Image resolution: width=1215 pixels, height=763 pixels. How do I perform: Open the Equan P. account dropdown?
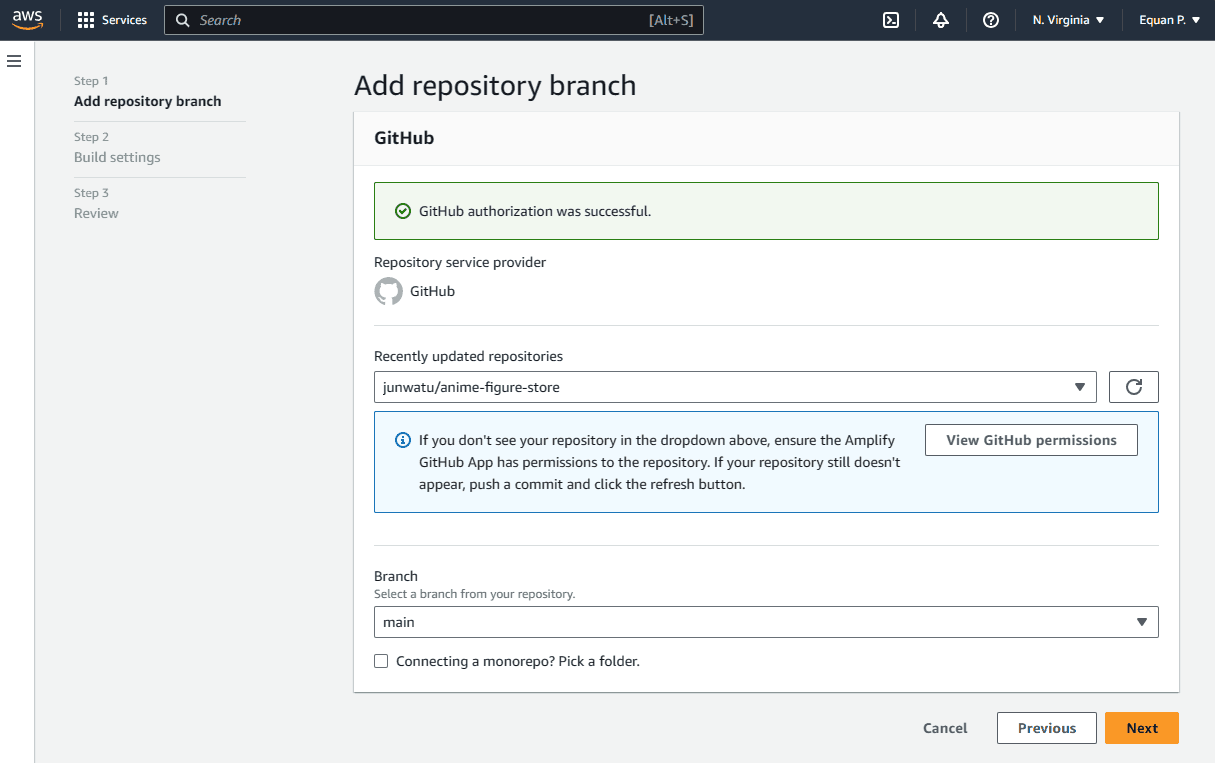tap(1169, 20)
